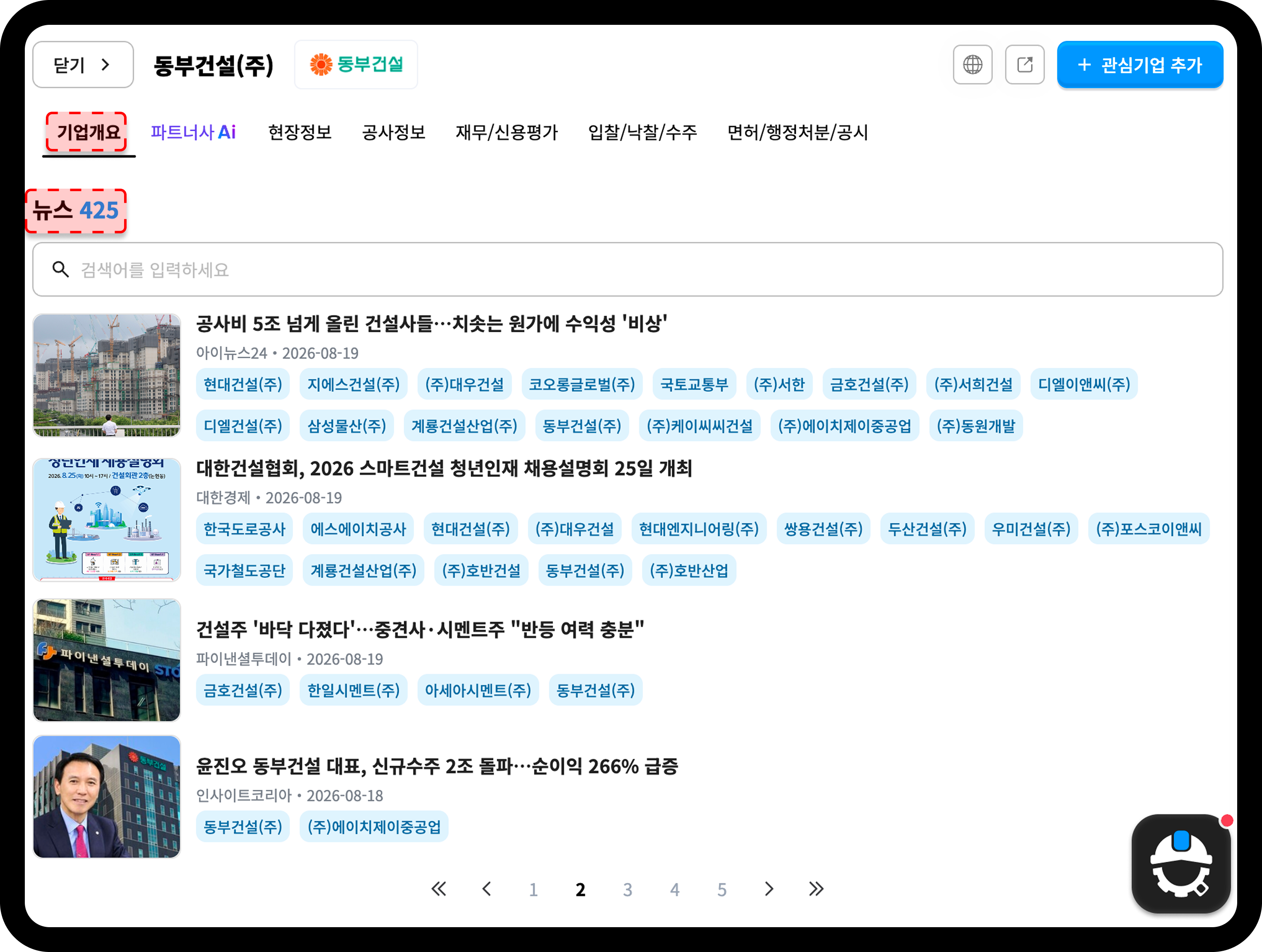
Task: Open 파이낸셜투데이 building thumbnail
Action: point(107,660)
